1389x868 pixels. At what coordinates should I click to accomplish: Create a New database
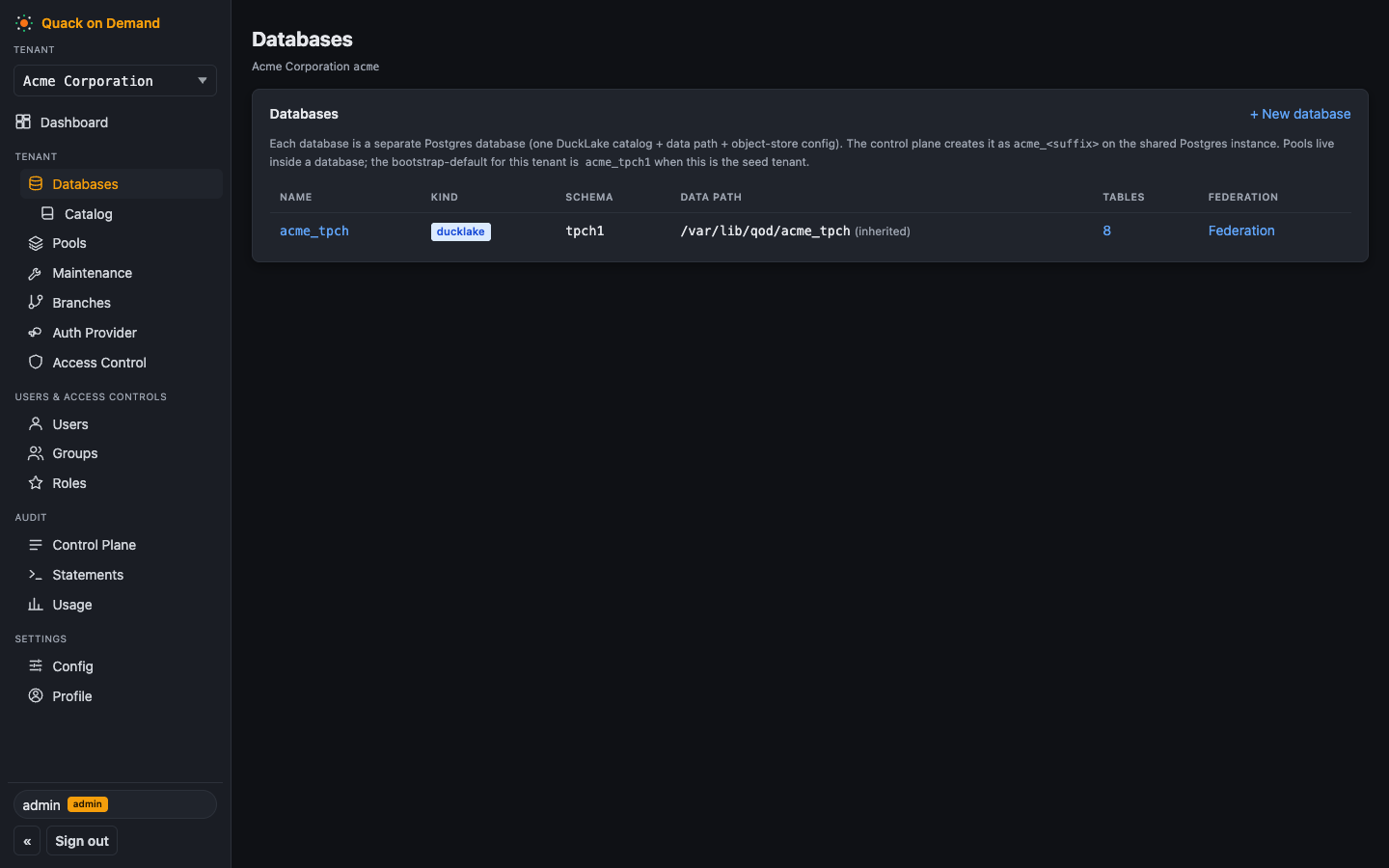[1300, 114]
